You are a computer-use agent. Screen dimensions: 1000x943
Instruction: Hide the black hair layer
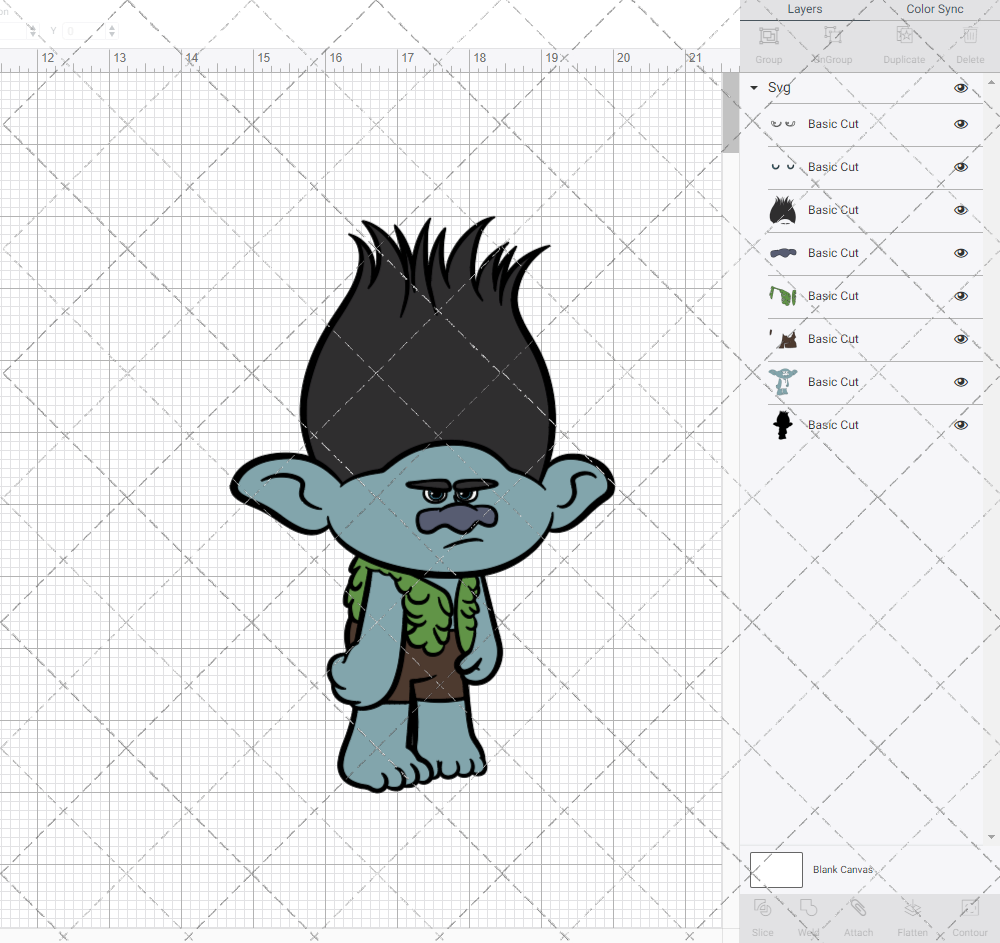[x=960, y=210]
